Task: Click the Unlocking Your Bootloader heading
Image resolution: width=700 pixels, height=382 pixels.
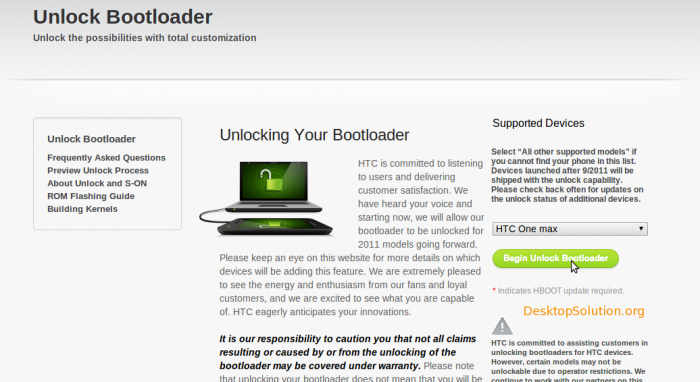Action: tap(314, 135)
